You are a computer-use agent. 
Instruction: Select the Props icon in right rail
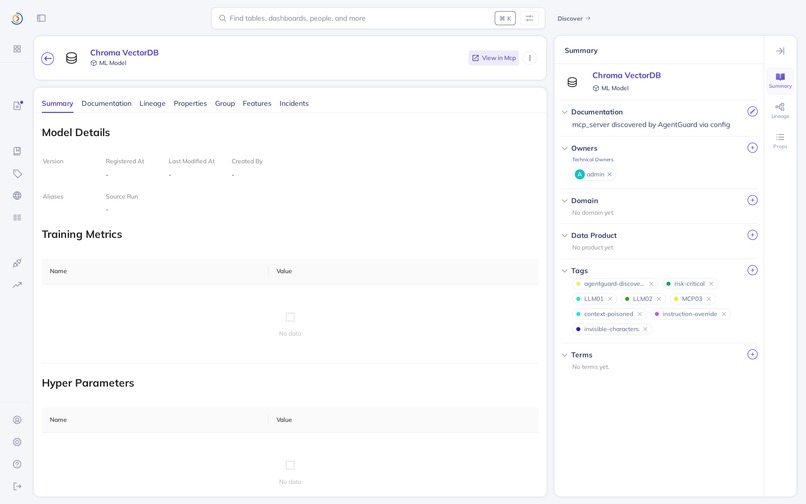pos(780,140)
